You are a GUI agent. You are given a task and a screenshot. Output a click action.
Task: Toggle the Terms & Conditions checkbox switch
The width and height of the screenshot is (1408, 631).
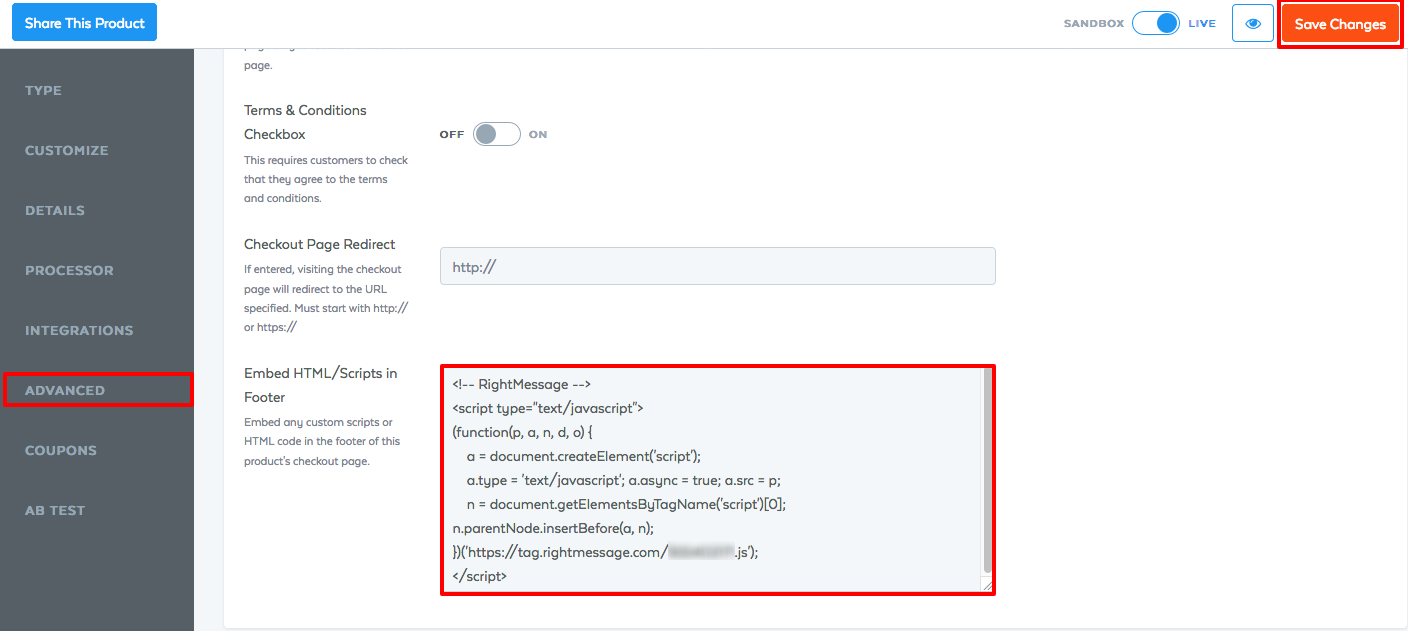tap(497, 134)
